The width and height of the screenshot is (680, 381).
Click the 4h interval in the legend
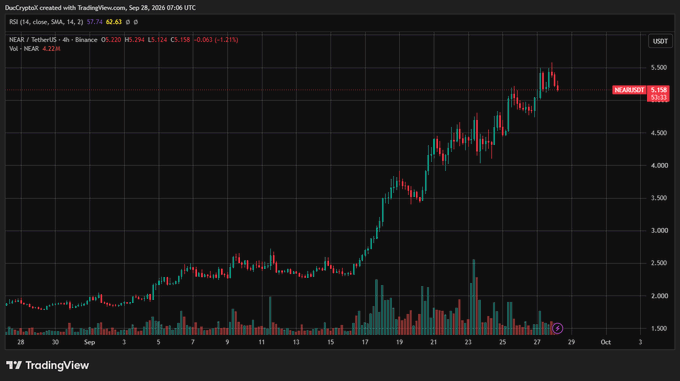66,39
